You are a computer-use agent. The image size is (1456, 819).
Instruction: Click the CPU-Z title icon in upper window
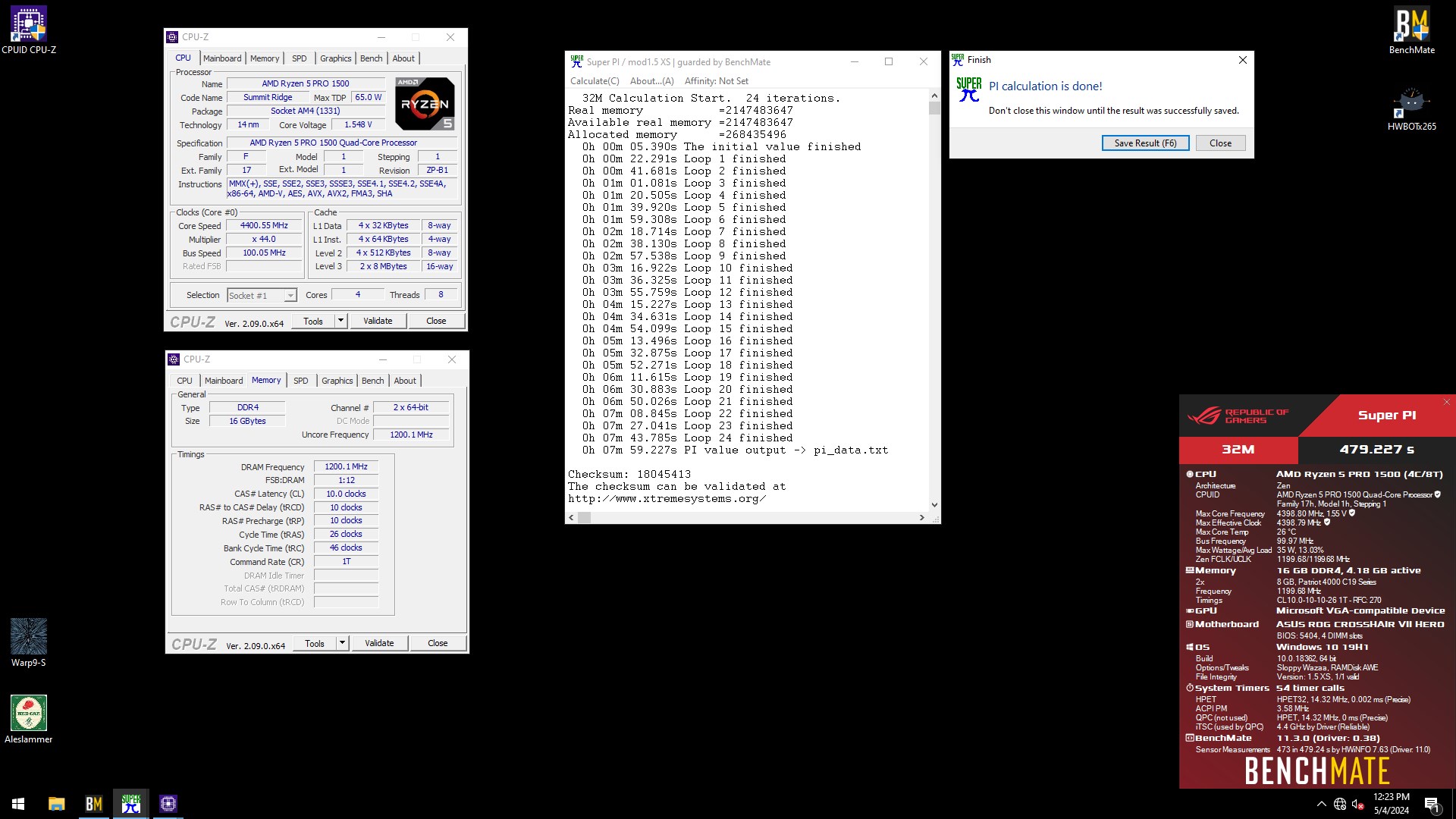(173, 37)
